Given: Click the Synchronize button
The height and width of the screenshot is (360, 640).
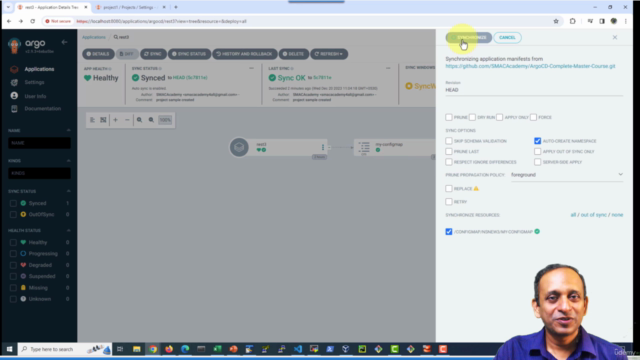Looking at the screenshot, I should (469, 38).
